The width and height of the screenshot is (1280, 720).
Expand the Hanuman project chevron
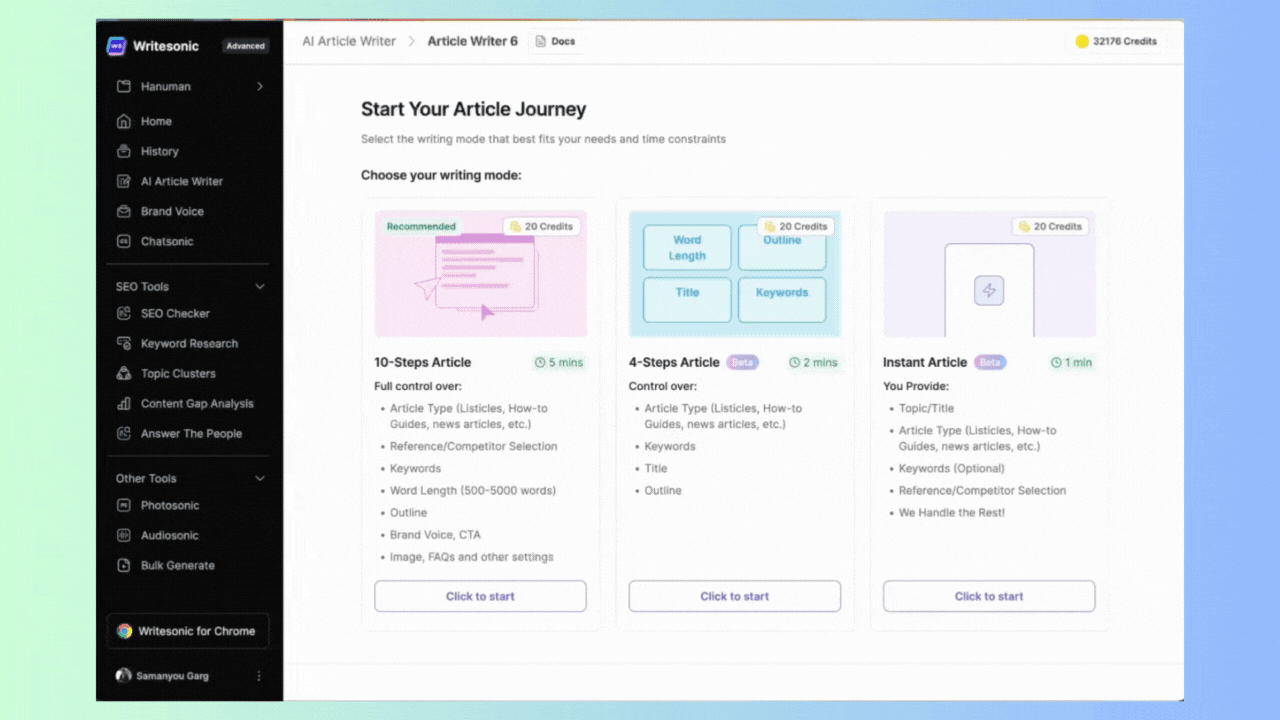pos(260,86)
